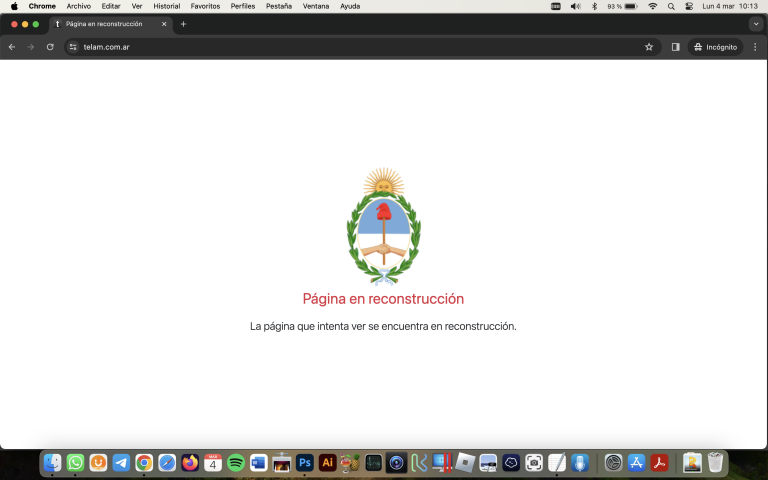Open Spotify from the dock

point(236,462)
